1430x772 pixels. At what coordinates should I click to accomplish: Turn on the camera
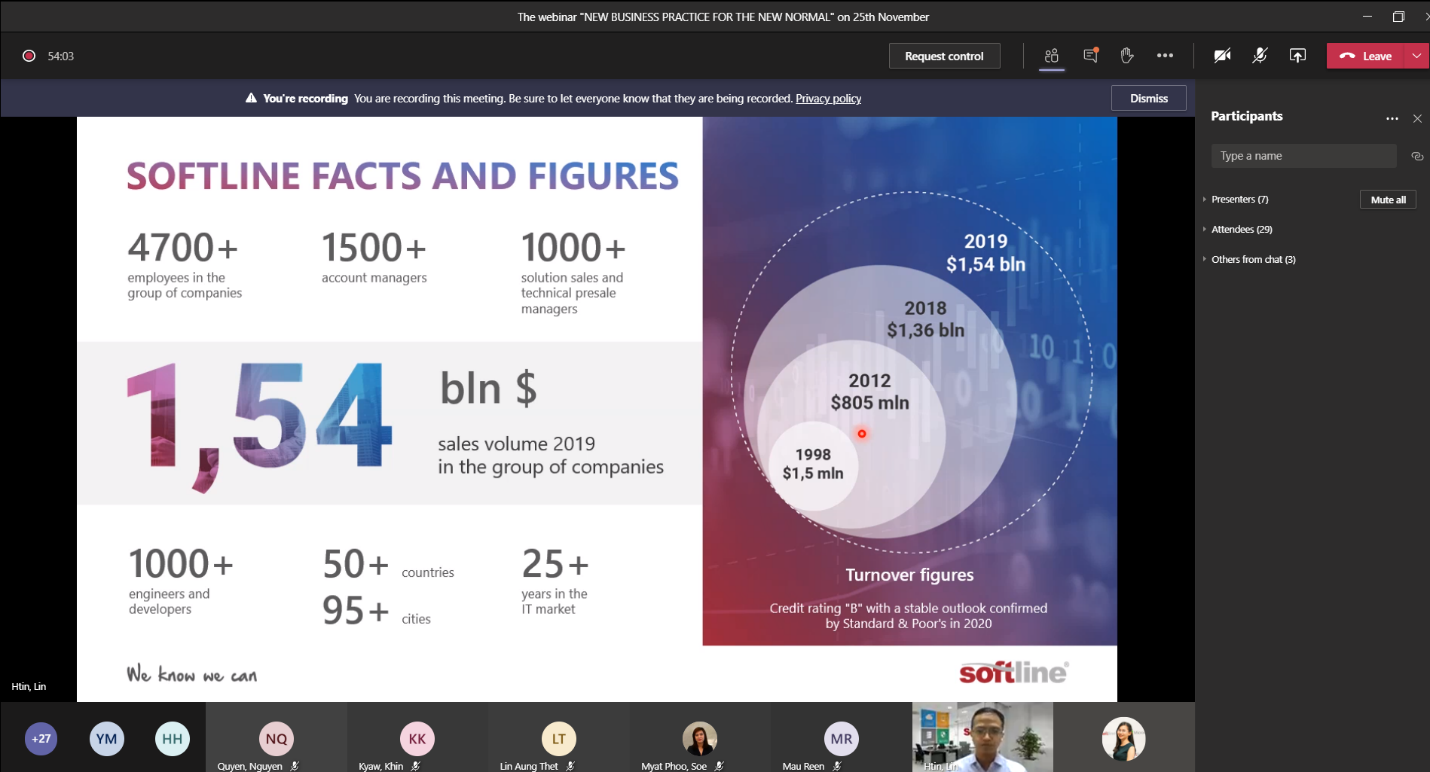(1222, 56)
